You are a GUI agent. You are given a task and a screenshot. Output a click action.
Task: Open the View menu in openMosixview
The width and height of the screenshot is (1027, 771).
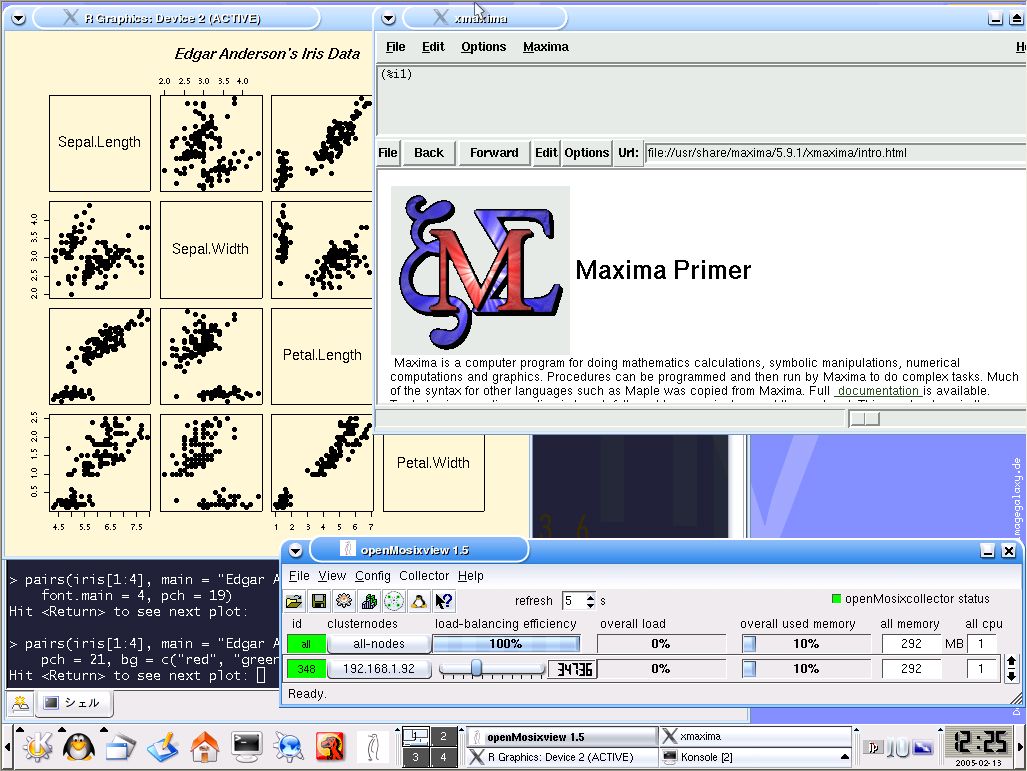(x=332, y=576)
